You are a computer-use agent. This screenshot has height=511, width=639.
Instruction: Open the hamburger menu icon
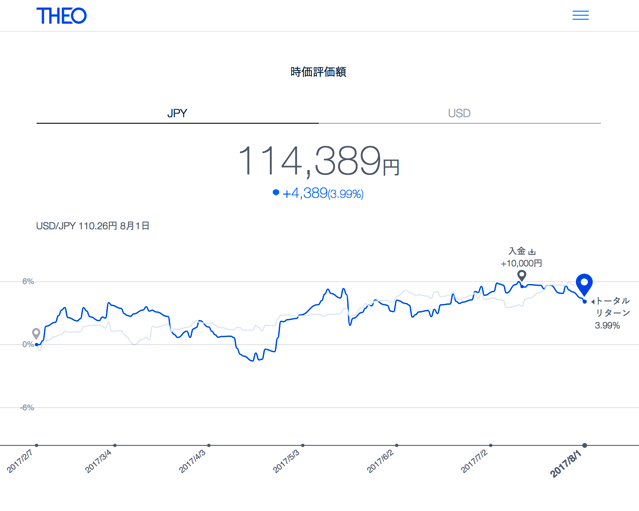580,15
